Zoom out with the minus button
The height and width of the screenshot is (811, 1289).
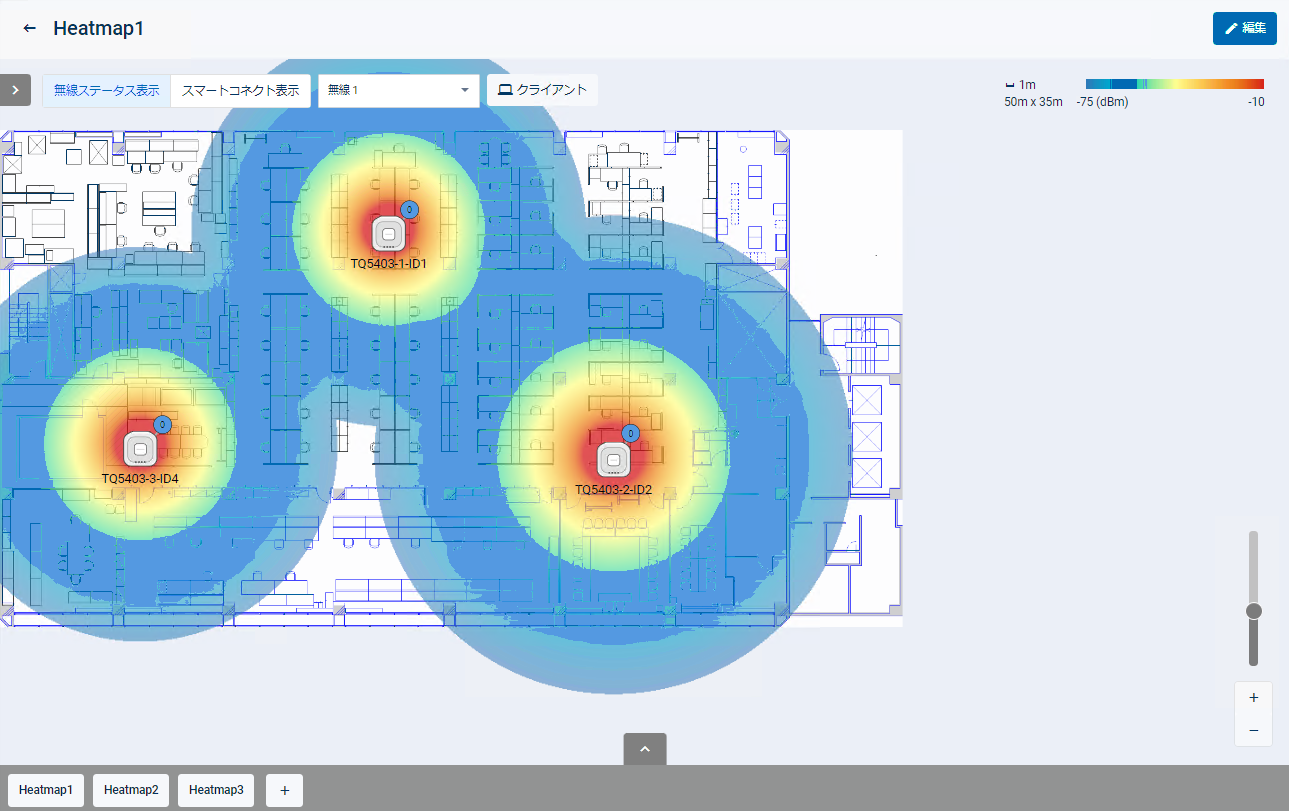(x=1254, y=731)
